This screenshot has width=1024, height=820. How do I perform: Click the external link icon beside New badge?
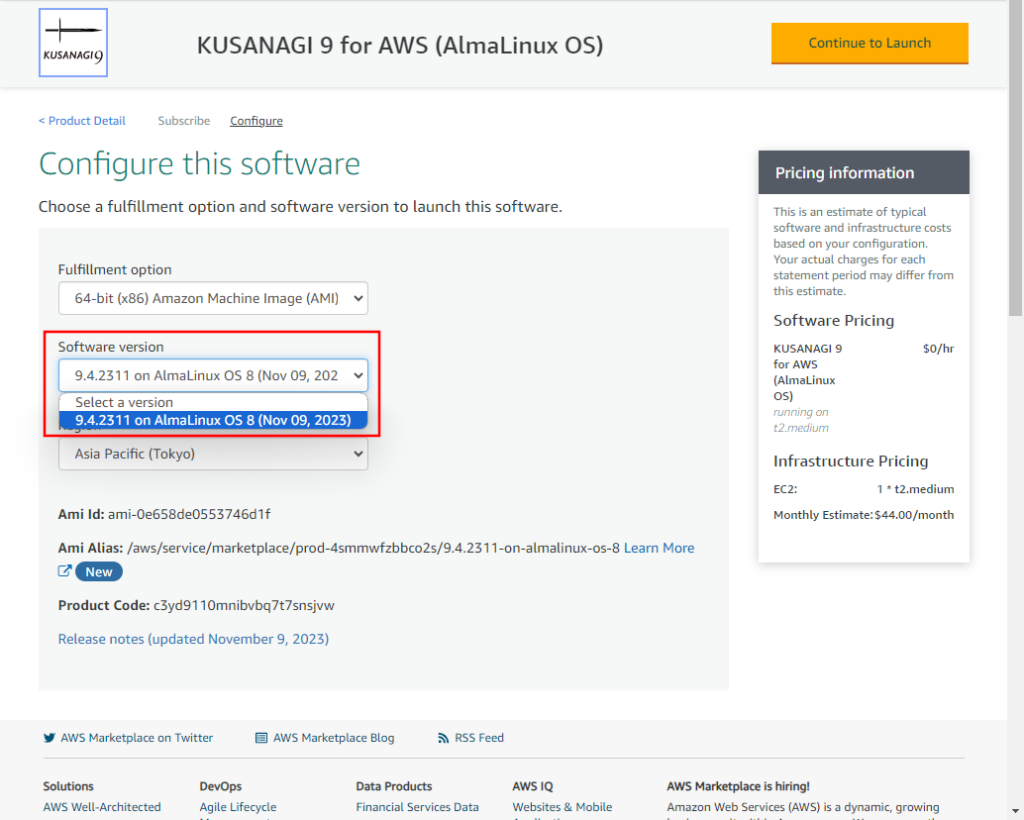tap(64, 571)
